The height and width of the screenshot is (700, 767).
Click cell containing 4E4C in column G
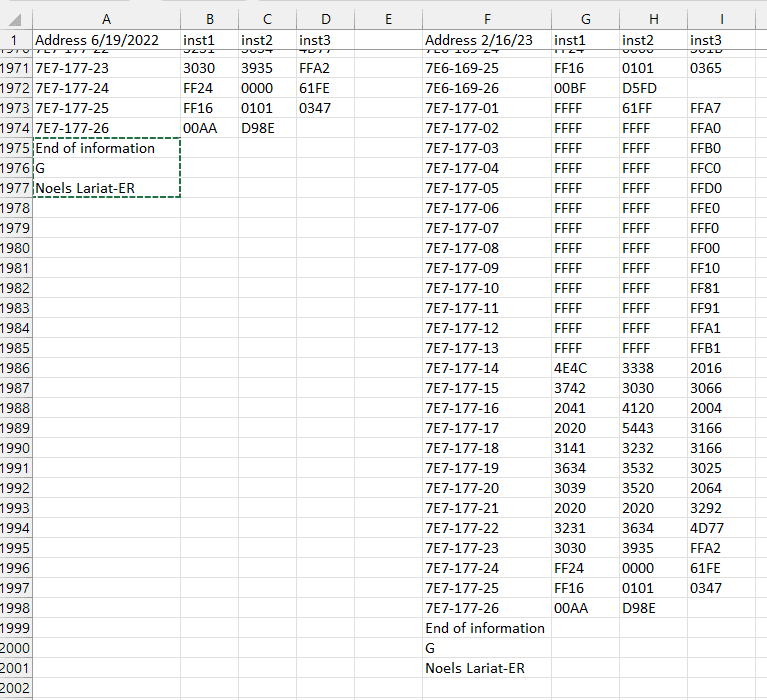571,368
